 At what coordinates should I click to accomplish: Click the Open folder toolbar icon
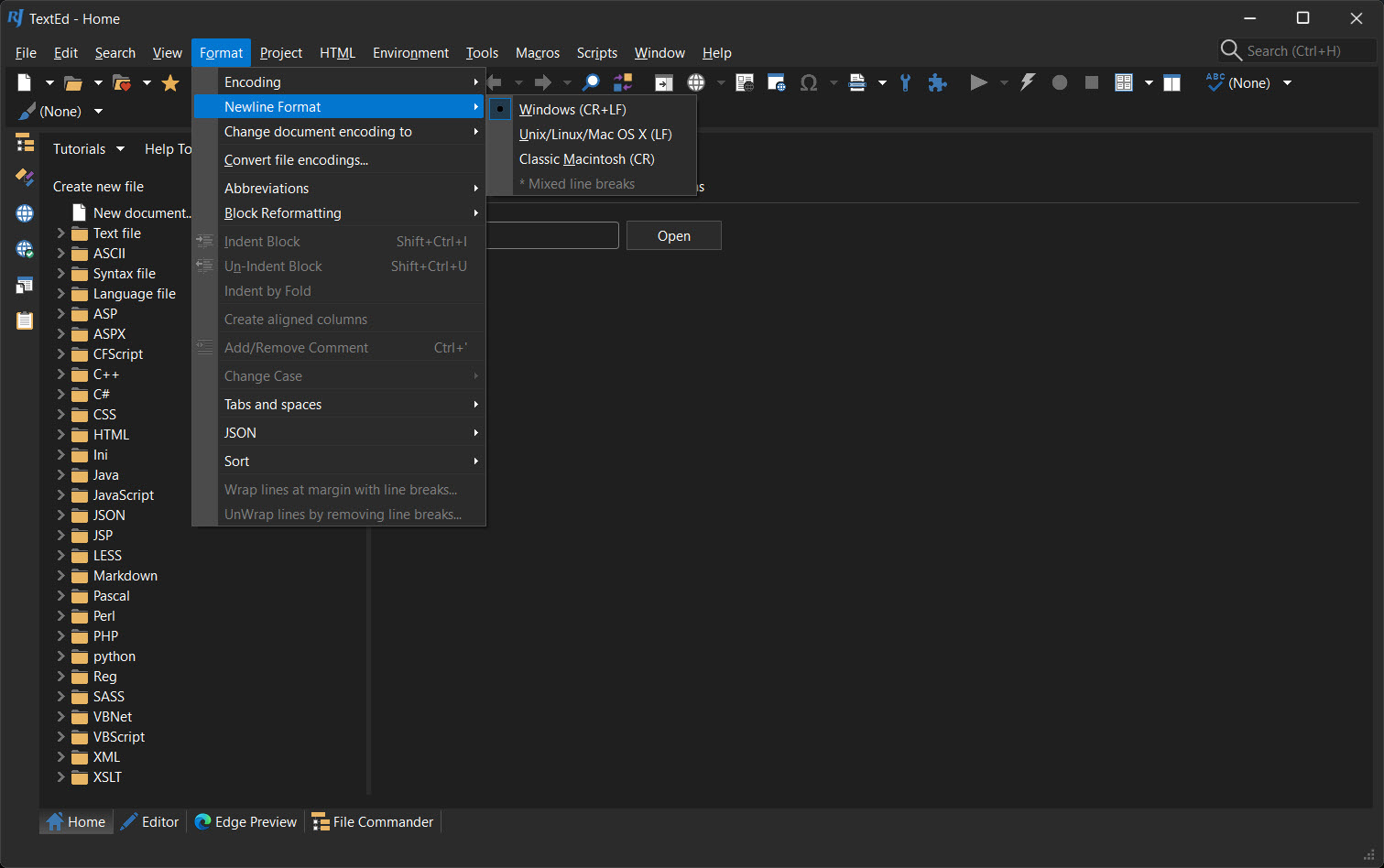pos(73,83)
